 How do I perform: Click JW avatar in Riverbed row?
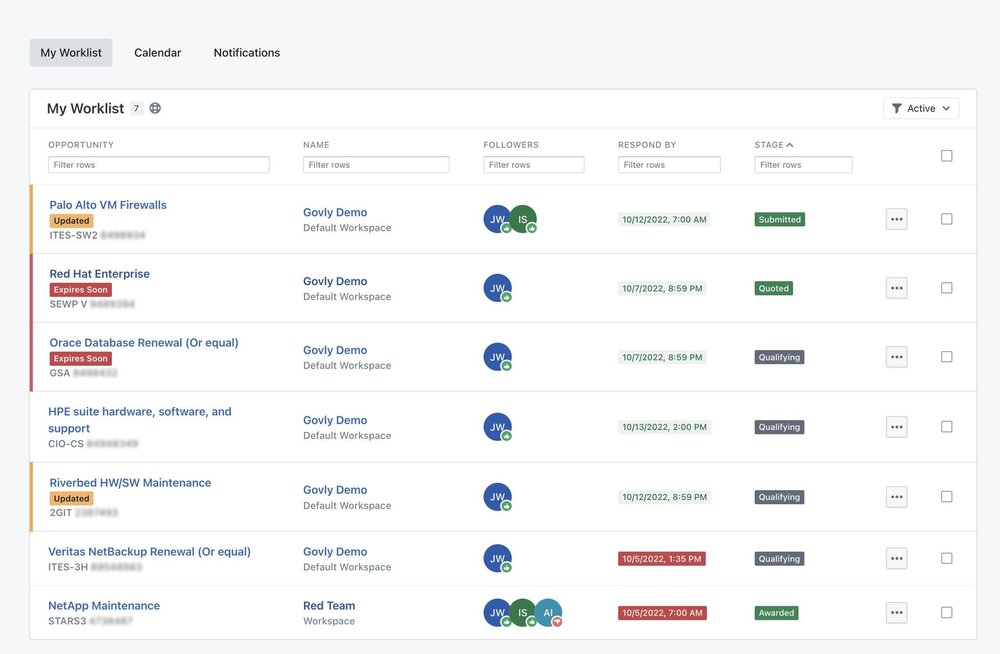497,496
